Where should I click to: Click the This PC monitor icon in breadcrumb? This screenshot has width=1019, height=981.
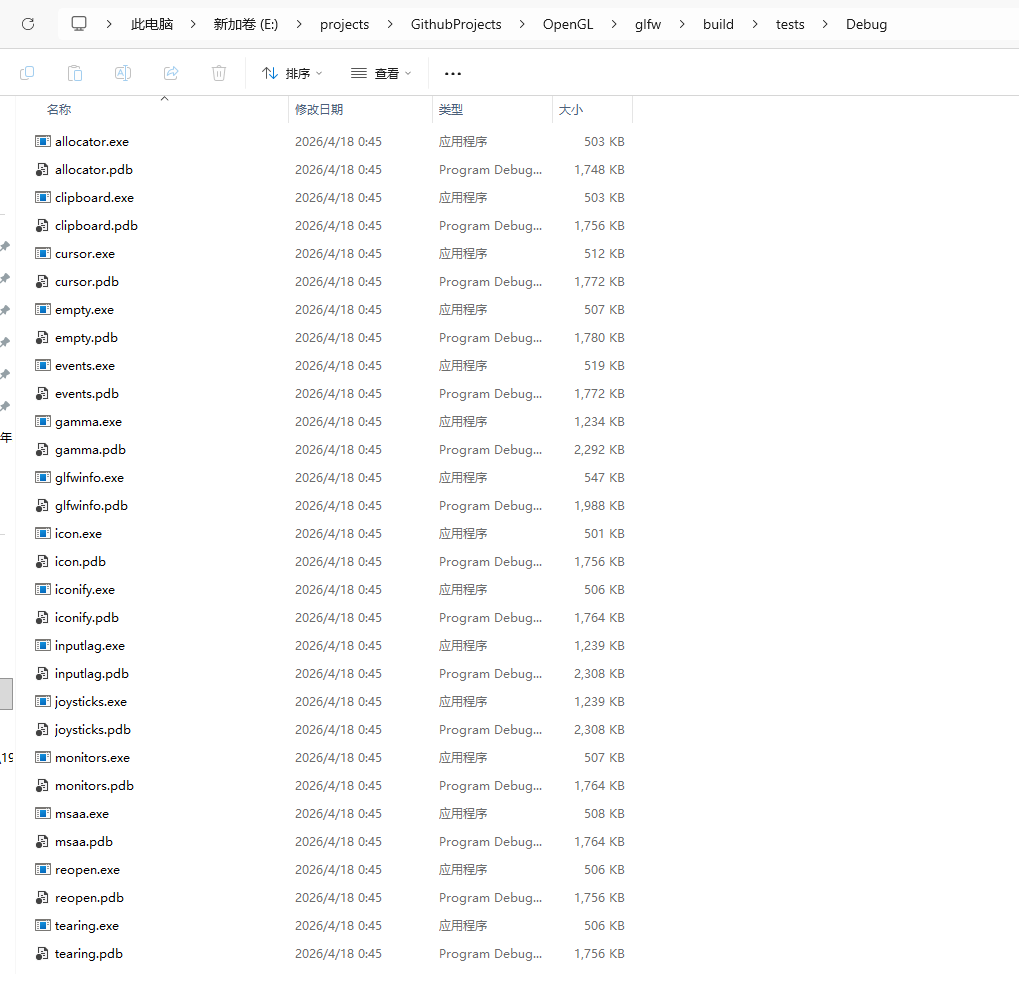pyautogui.click(x=79, y=24)
